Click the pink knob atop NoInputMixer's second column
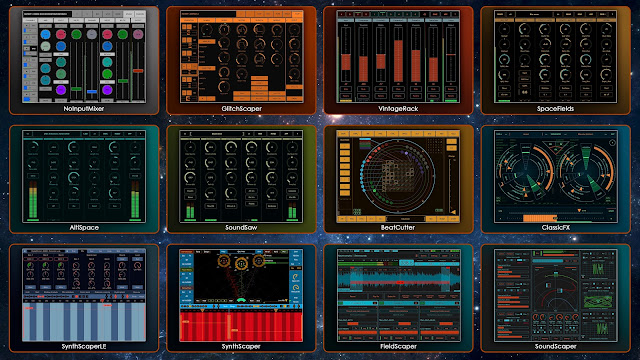The height and width of the screenshot is (360, 640). pyautogui.click(x=61, y=34)
